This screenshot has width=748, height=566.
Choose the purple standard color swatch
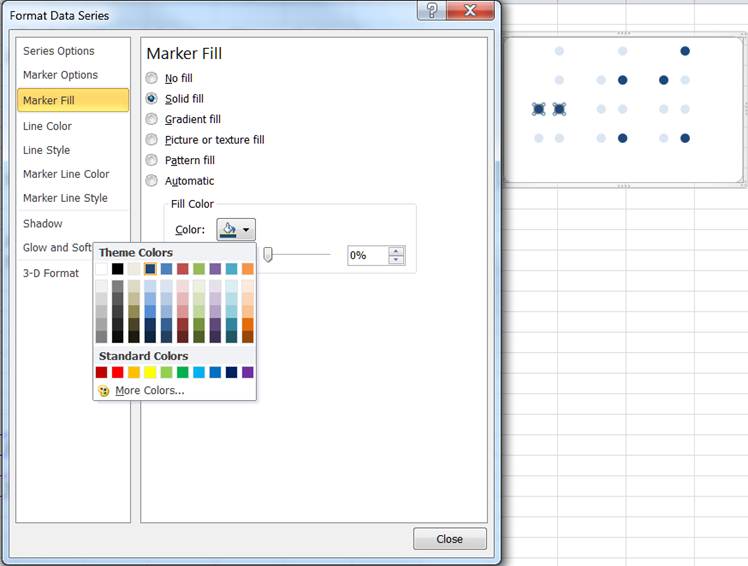point(248,372)
